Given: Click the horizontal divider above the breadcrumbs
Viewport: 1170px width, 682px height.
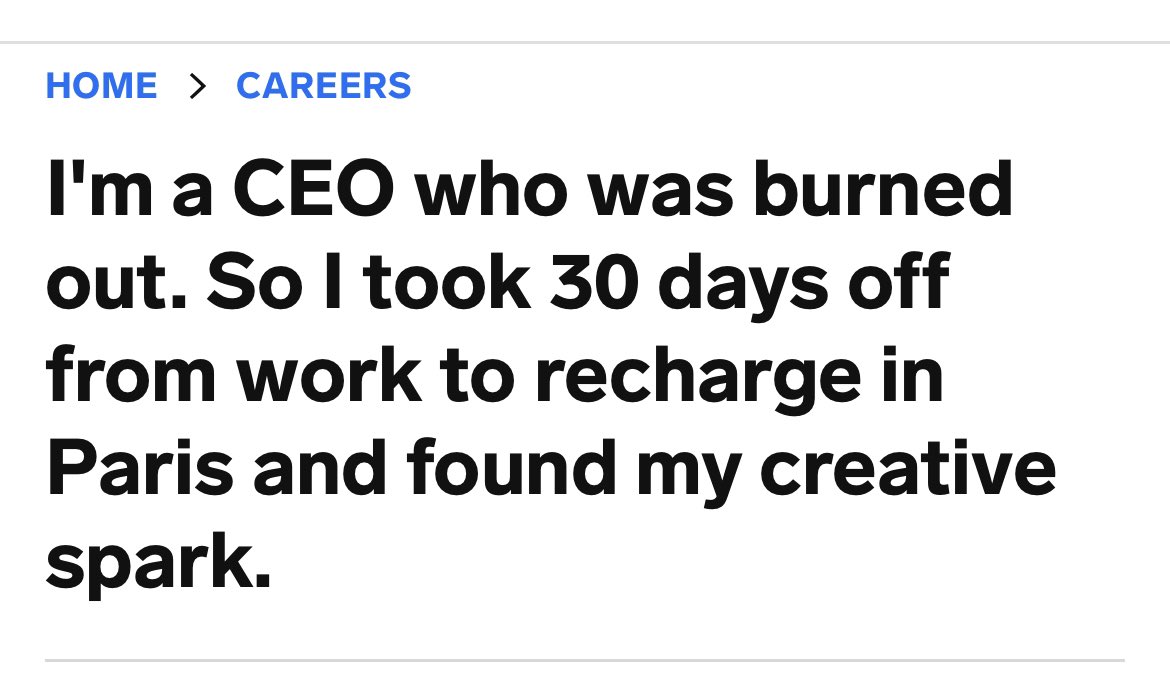Looking at the screenshot, I should [585, 43].
